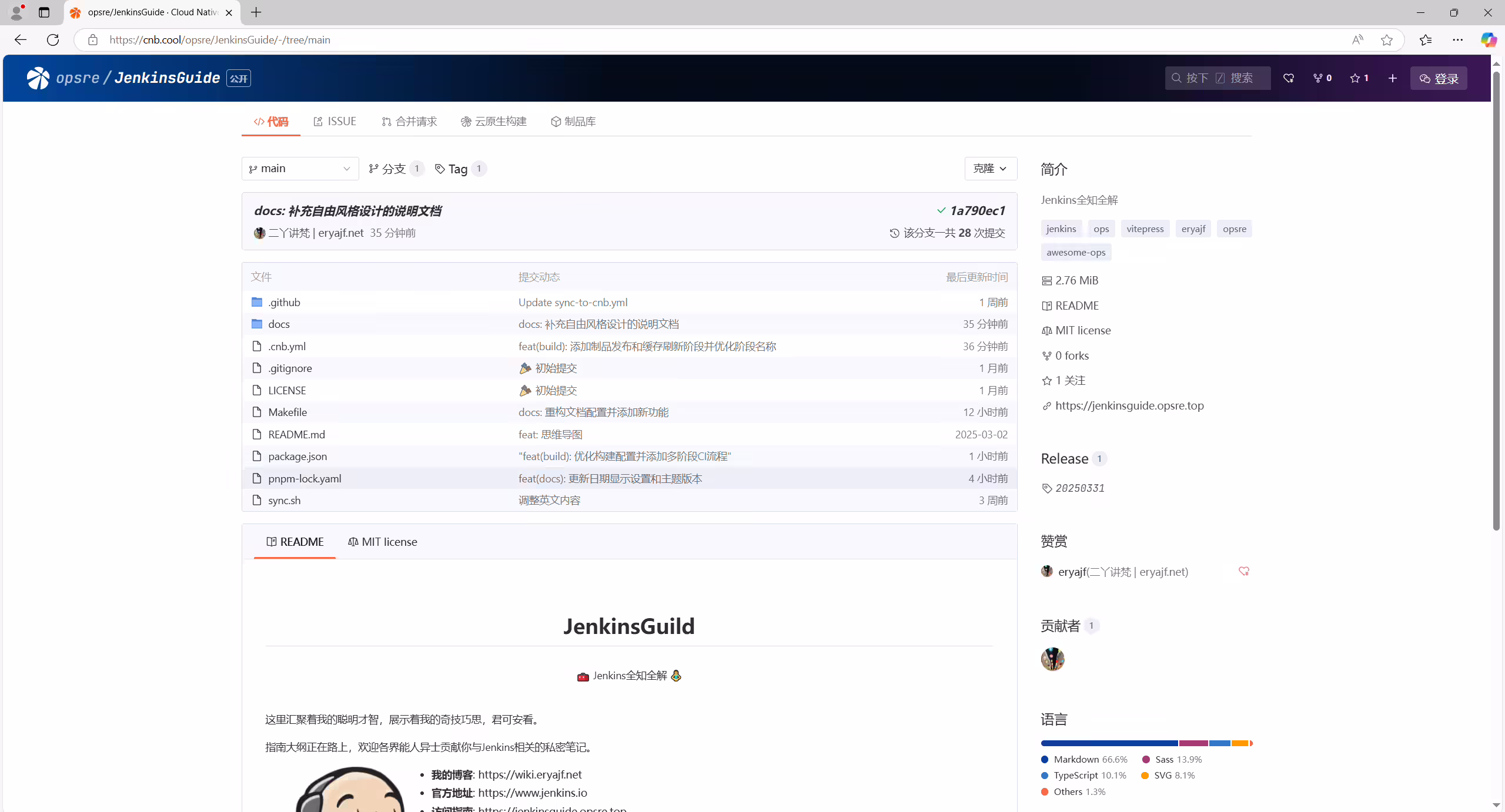The width and height of the screenshot is (1505, 812).
Task: Switch to the 代码 tab
Action: 271,122
